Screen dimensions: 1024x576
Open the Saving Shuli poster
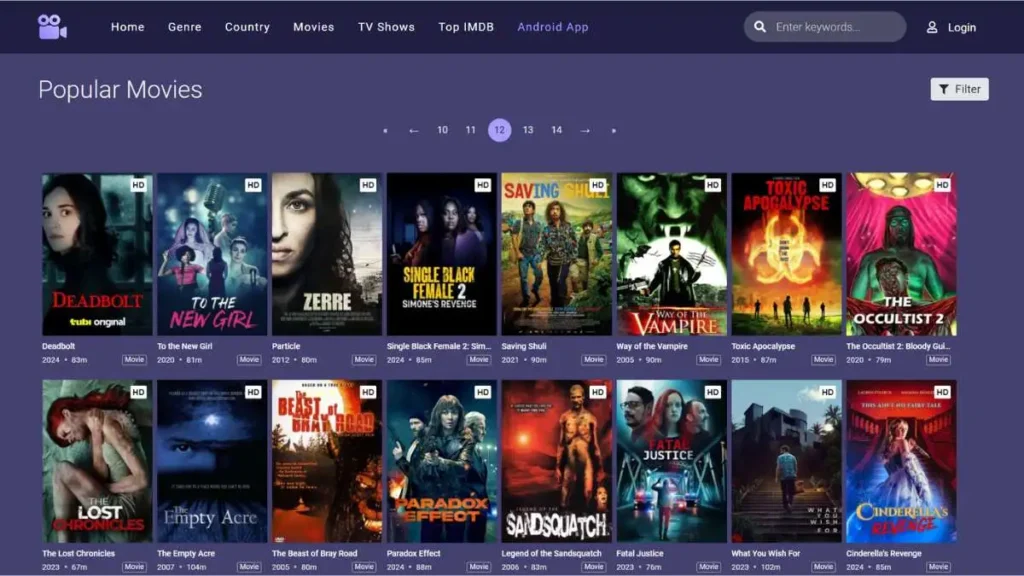click(x=557, y=254)
